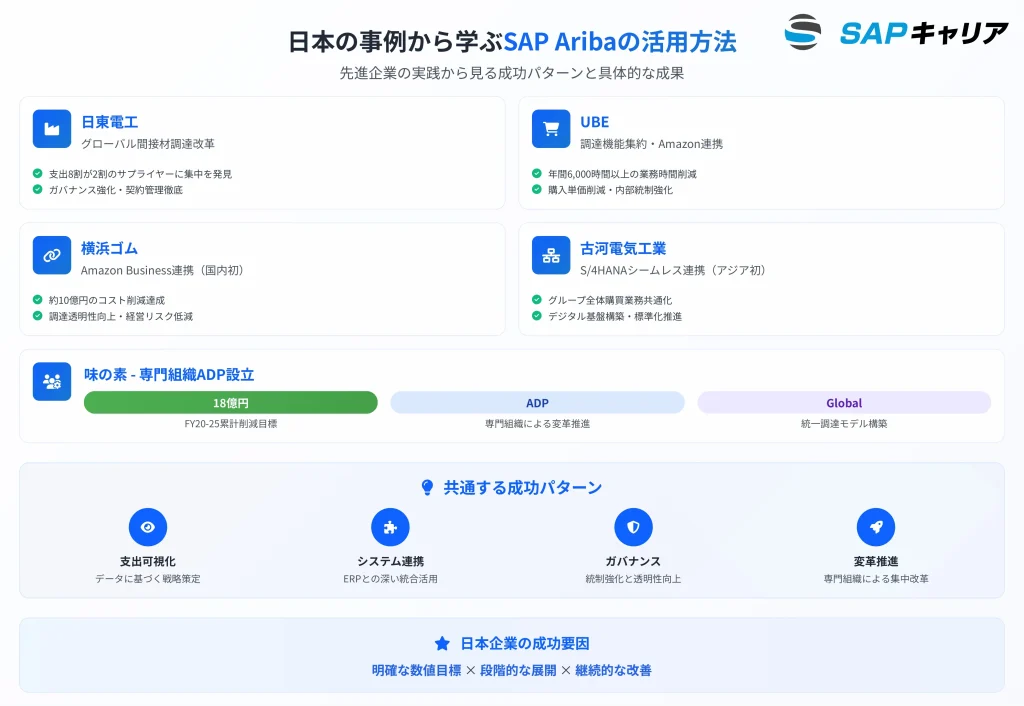1024x706 pixels.
Task: Click the text Amazon Business連携（国内初）
Action: [162, 270]
